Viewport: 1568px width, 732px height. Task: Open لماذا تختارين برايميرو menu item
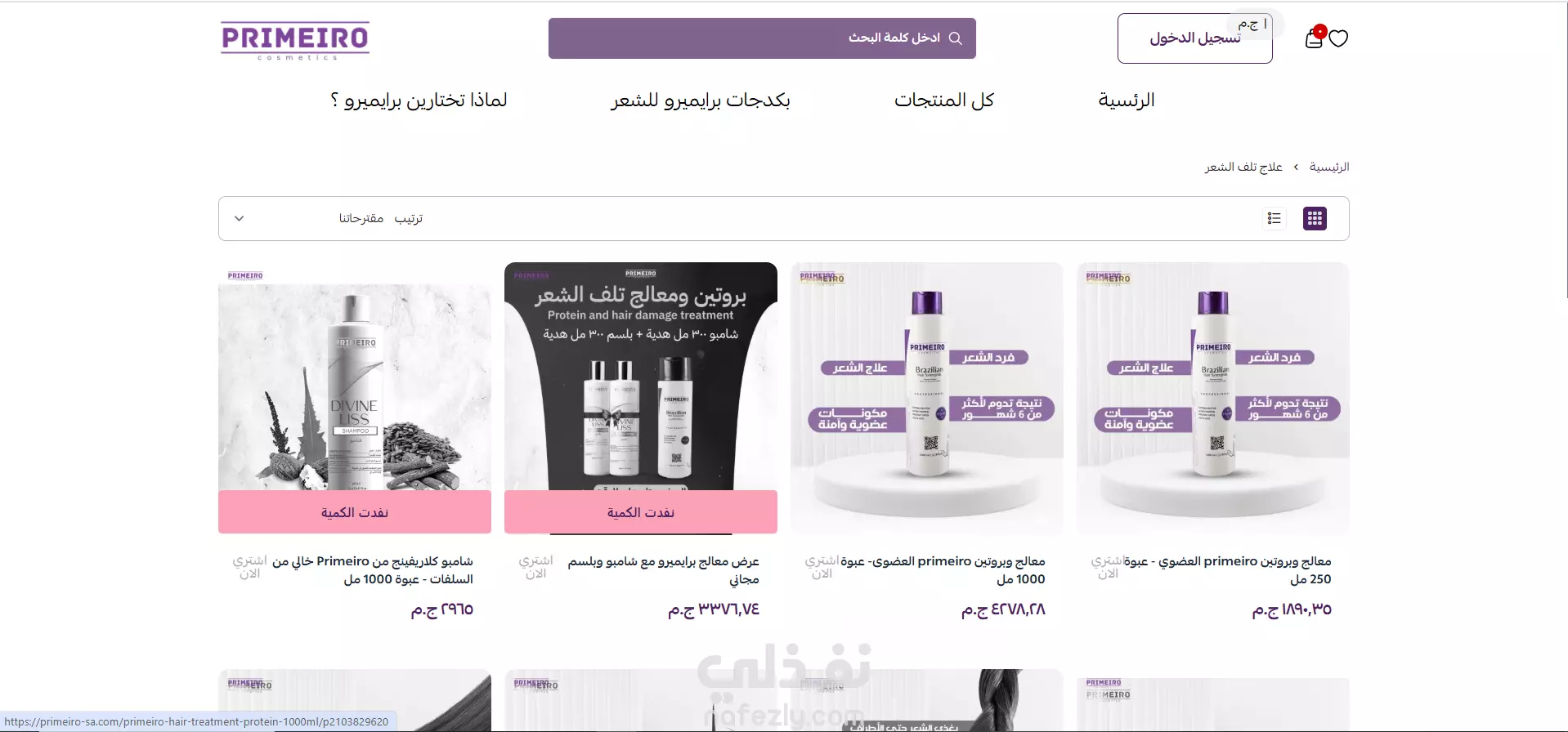(419, 100)
